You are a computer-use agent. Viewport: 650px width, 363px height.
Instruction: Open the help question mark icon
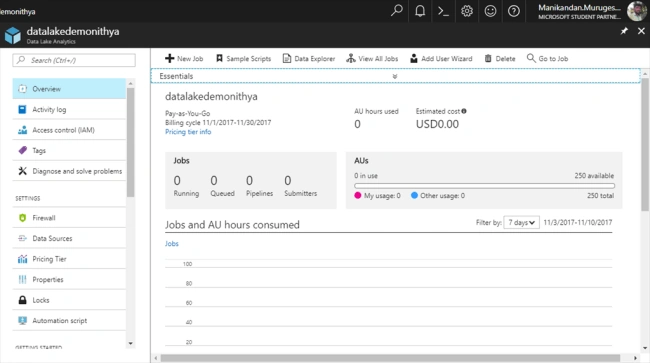[514, 11]
